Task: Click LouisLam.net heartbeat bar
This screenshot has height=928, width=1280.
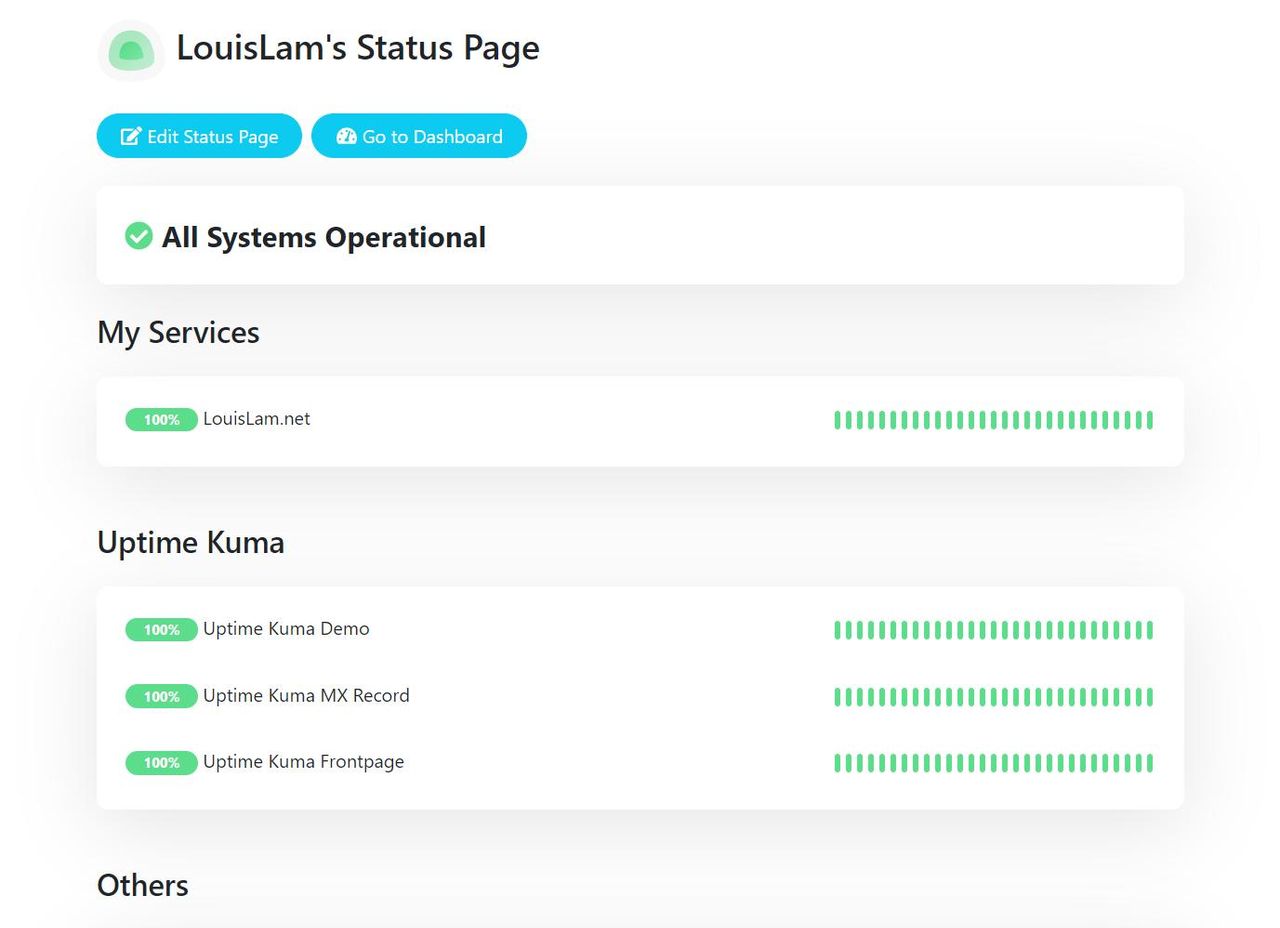Action: [x=993, y=420]
